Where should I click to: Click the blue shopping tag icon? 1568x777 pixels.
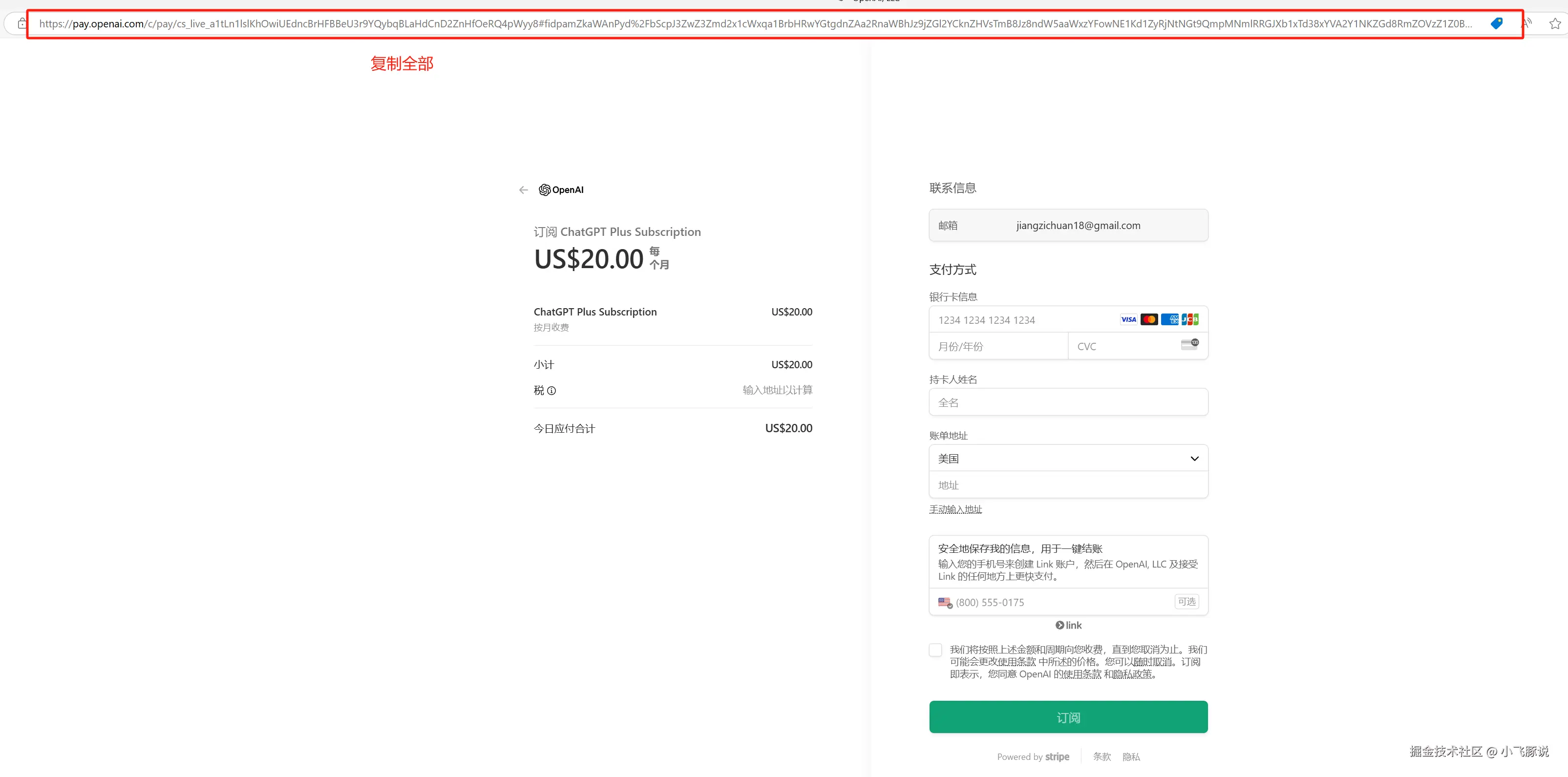pyautogui.click(x=1496, y=24)
